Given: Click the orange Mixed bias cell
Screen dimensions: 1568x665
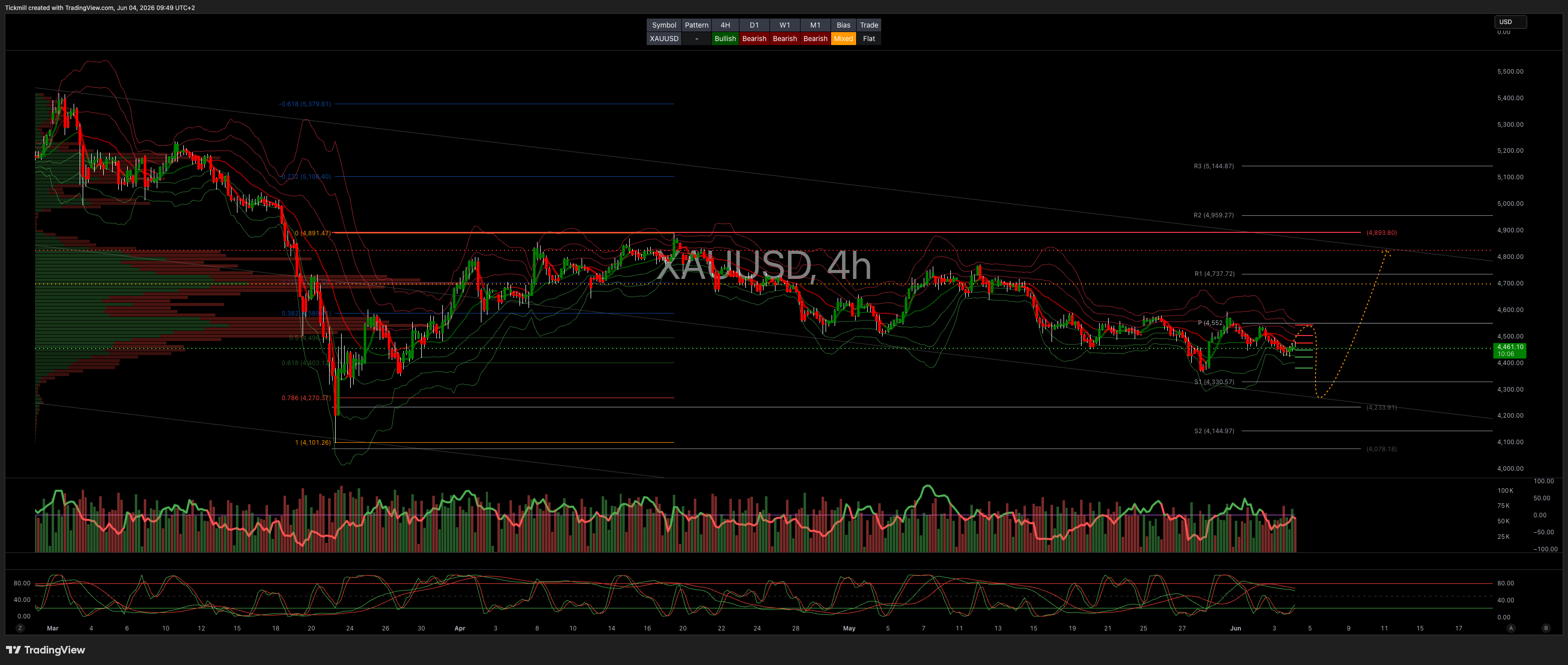Looking at the screenshot, I should [843, 39].
